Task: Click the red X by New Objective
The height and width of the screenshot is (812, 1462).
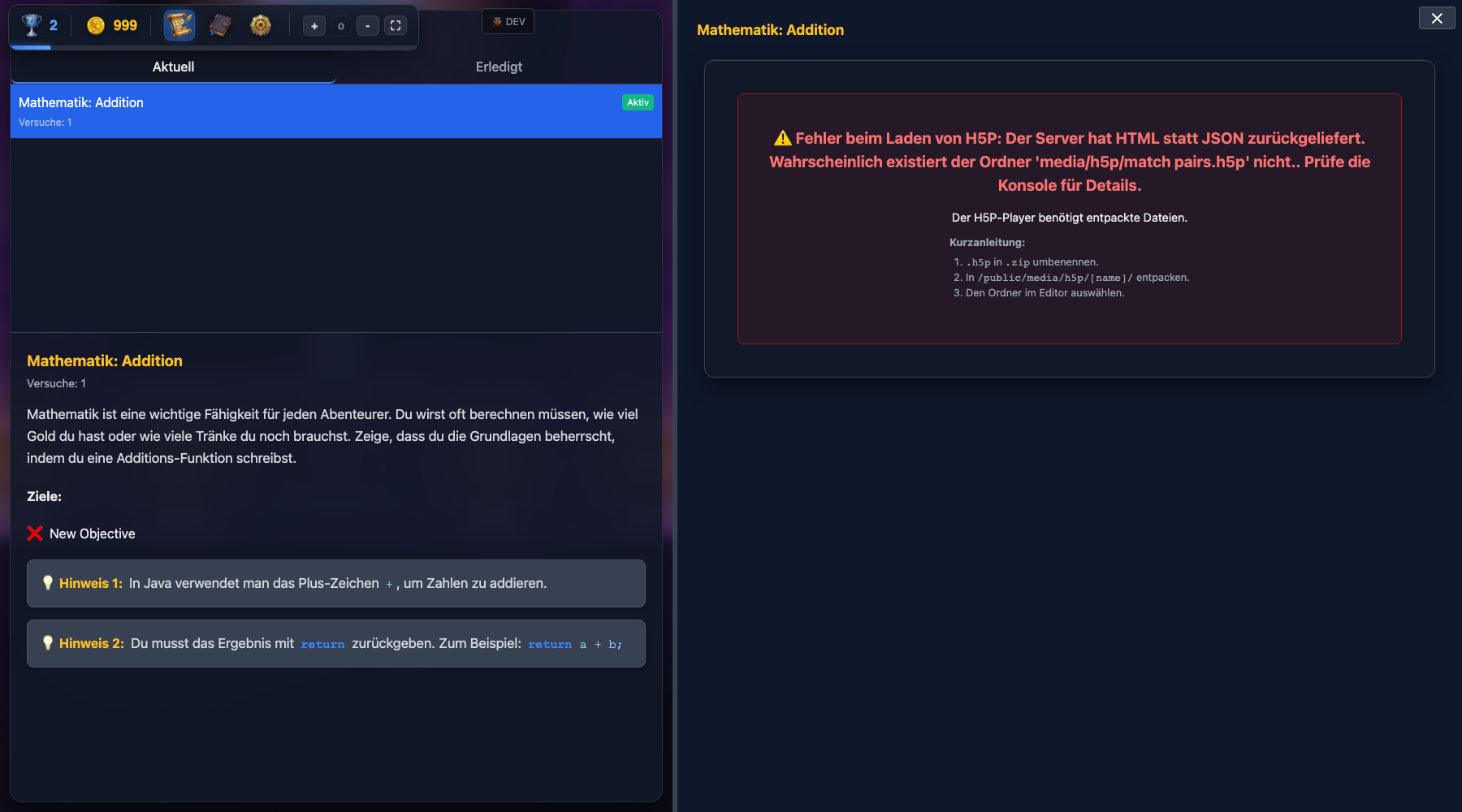Action: (35, 533)
